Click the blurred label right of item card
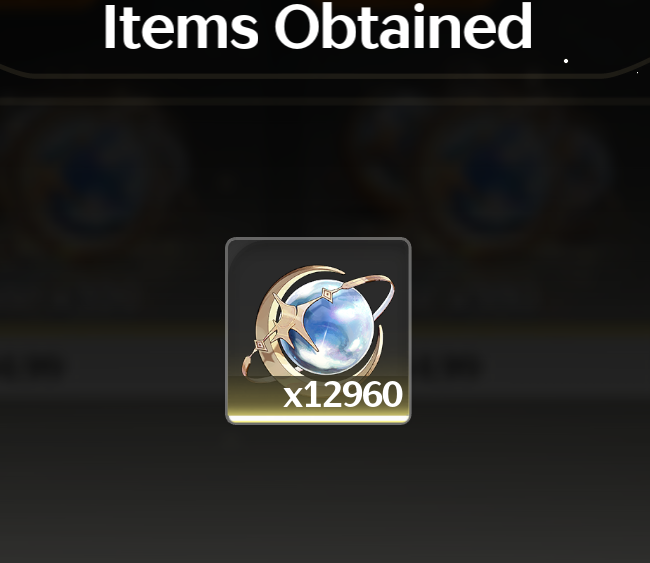 pos(450,367)
